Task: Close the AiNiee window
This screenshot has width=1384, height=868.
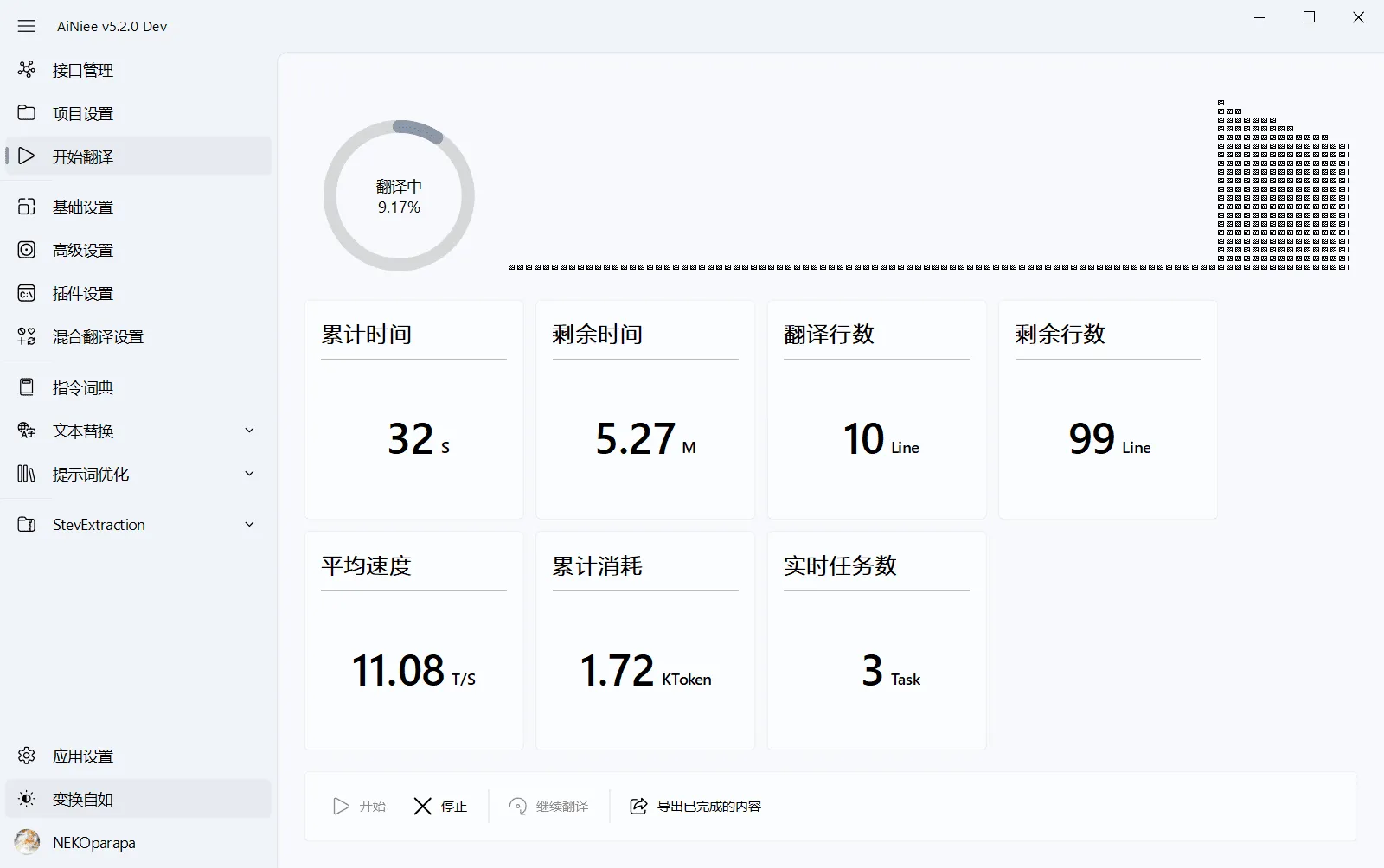Action: tap(1359, 17)
